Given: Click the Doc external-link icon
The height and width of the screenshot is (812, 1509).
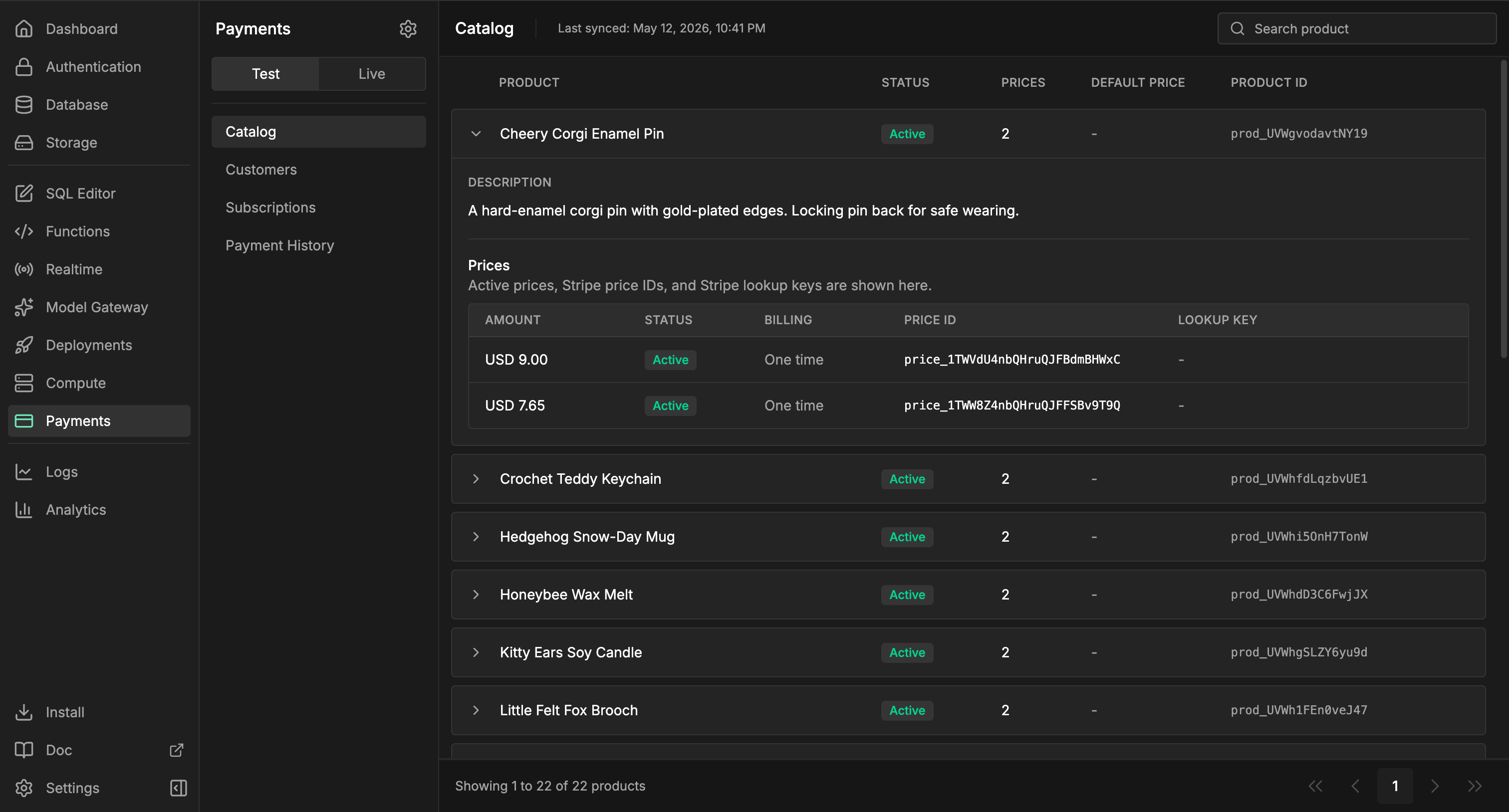Looking at the screenshot, I should click(x=176, y=750).
